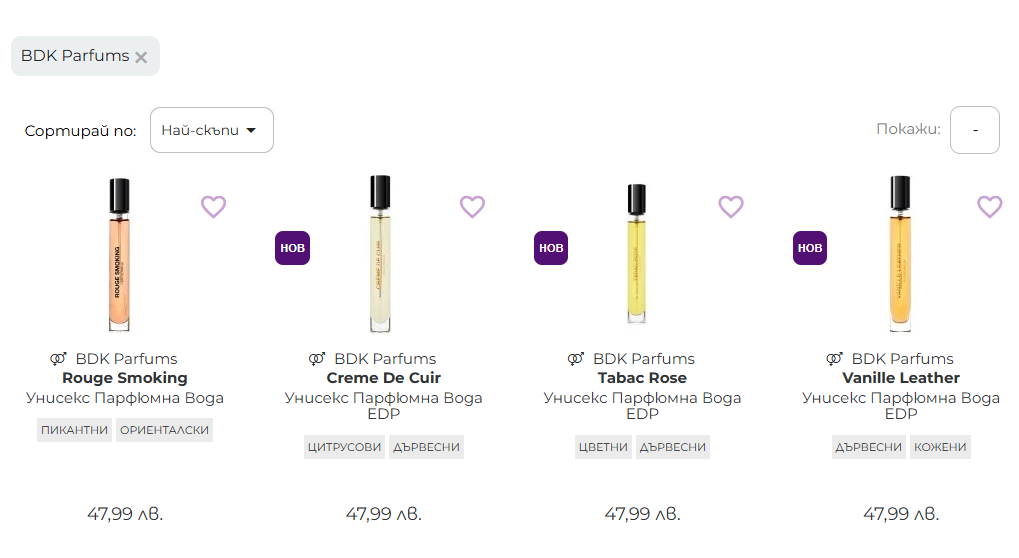Click unisex icon next to Creme De Cuir brand
Screen dimensions: 1019x558
click(317, 359)
